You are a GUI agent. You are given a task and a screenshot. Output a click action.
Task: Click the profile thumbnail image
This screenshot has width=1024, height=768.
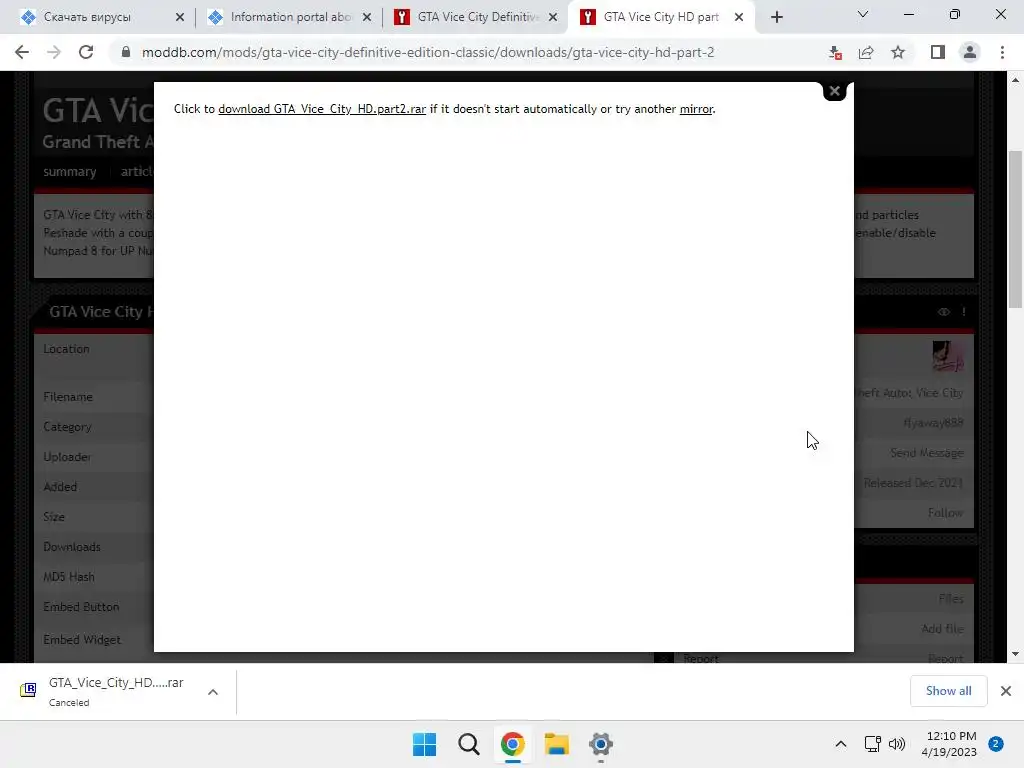pos(948,356)
